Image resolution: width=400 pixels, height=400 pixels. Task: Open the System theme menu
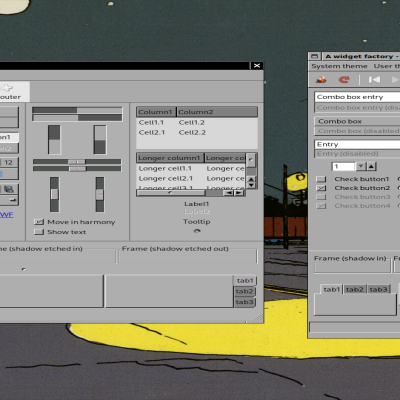coord(339,66)
